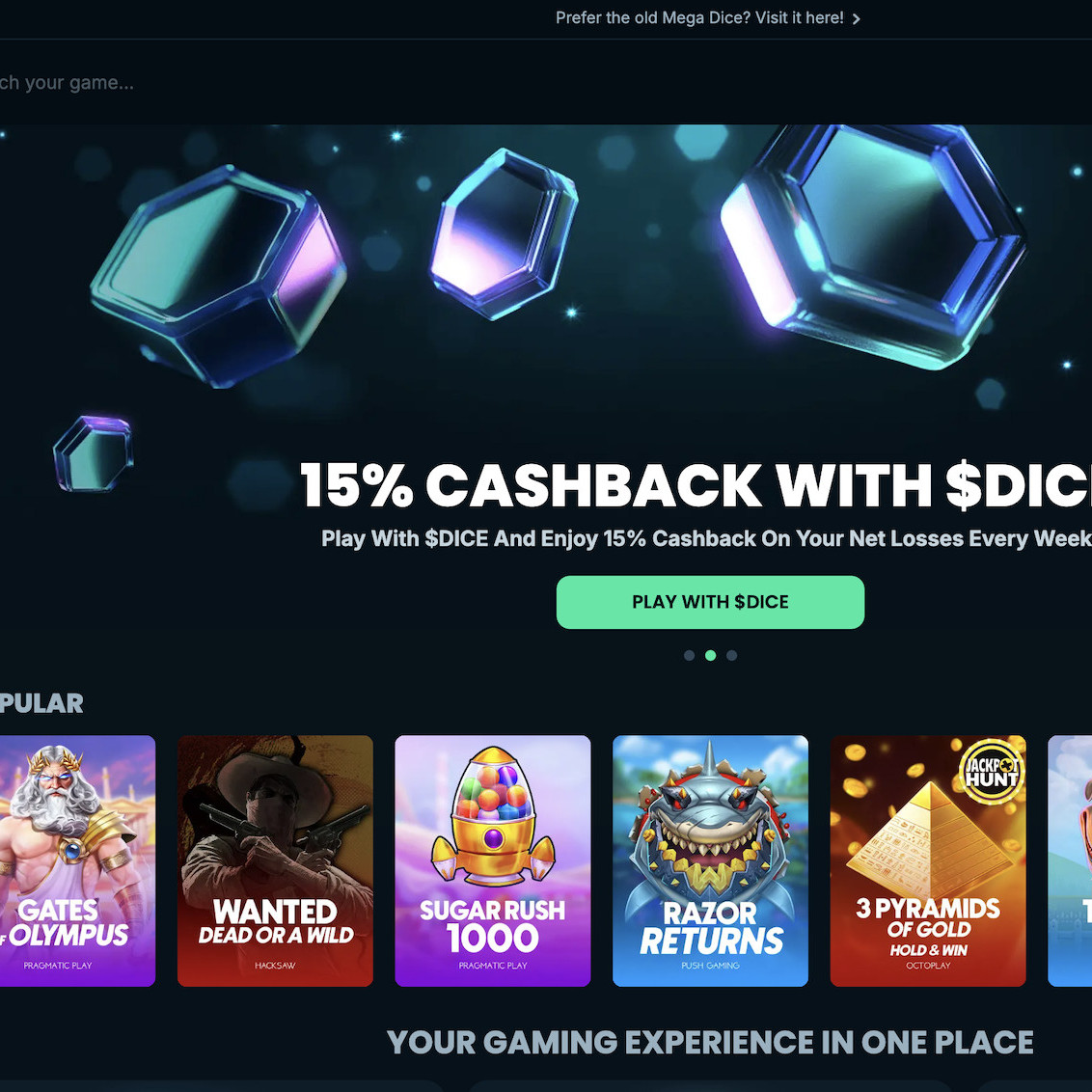Click the Popular section heading
The height and width of the screenshot is (1092, 1092).
[x=41, y=703]
